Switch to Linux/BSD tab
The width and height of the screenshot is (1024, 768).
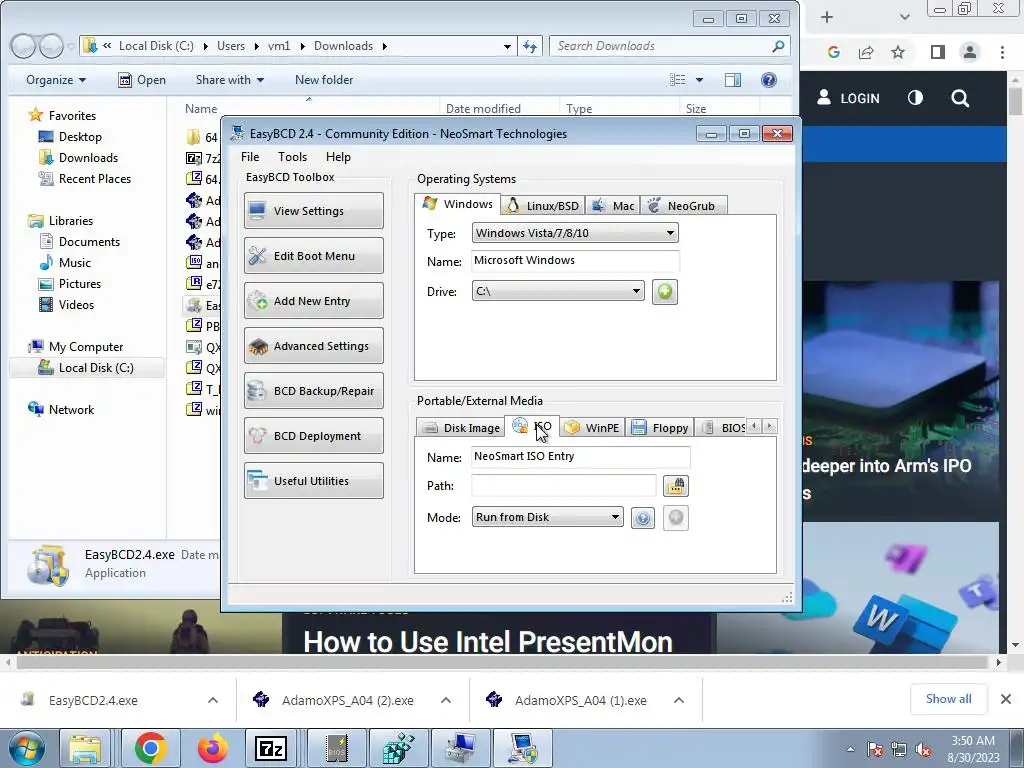pyautogui.click(x=543, y=206)
